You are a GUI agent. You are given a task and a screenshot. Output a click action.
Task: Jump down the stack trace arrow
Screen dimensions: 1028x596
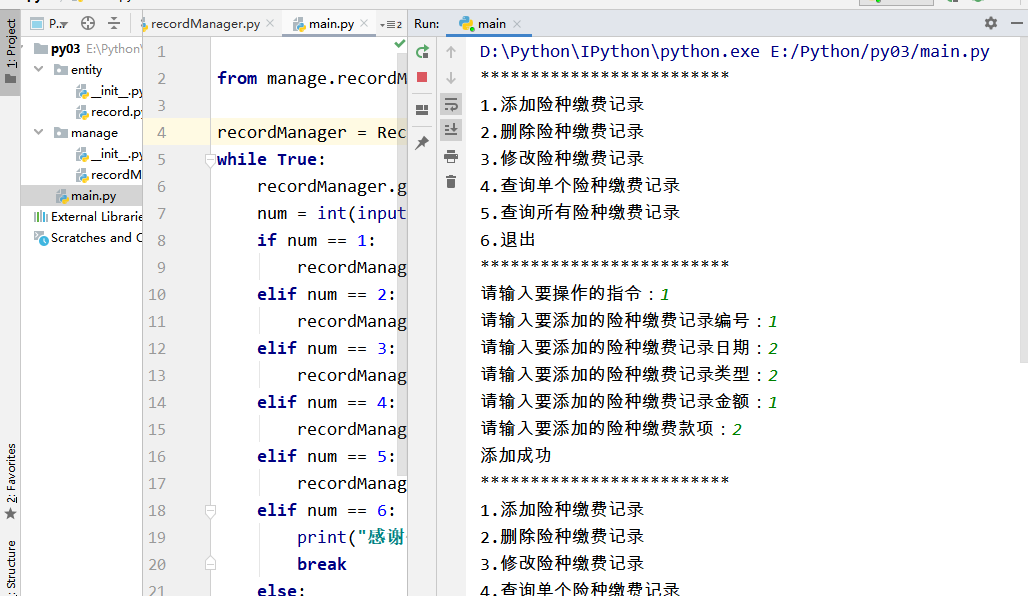[x=451, y=77]
